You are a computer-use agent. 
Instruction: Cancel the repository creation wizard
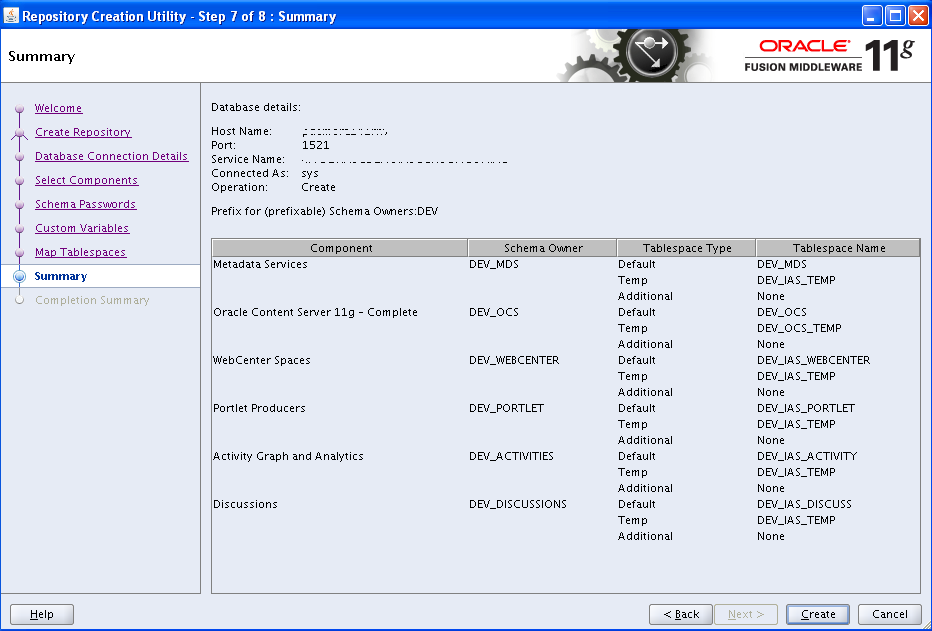pyautogui.click(x=889, y=614)
